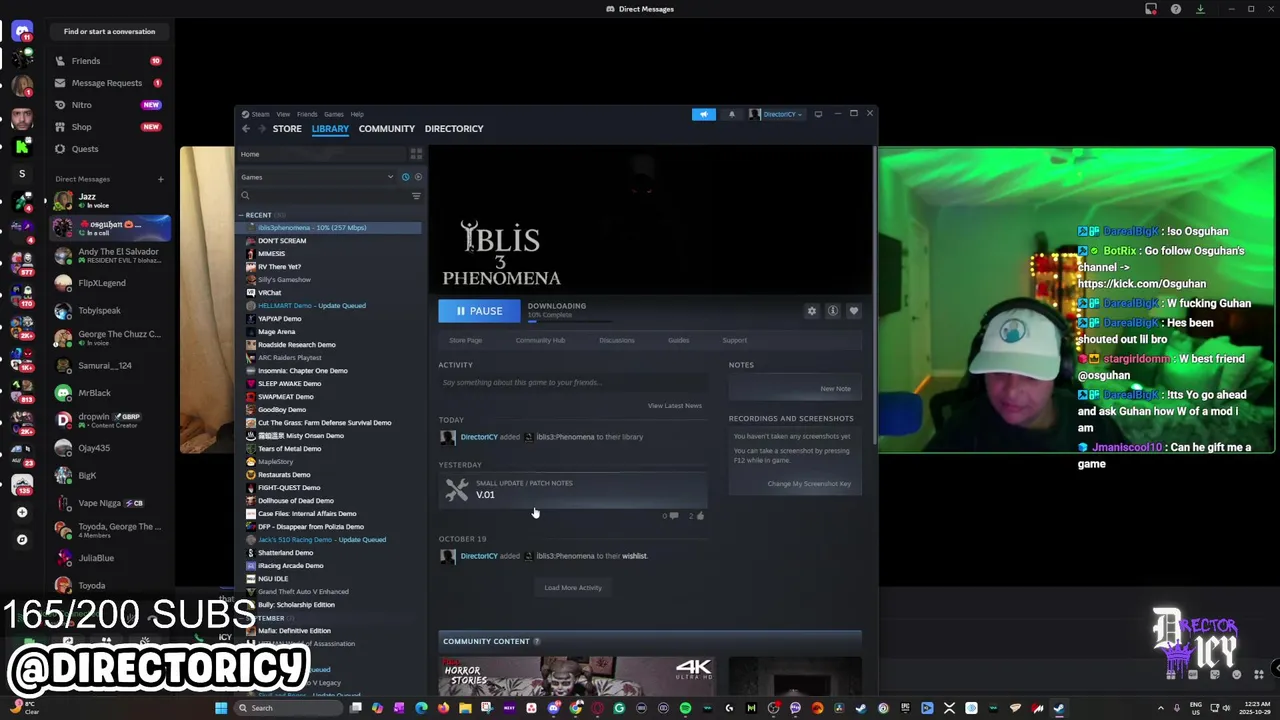Open Quests in Discord sidebar

click(x=108, y=149)
